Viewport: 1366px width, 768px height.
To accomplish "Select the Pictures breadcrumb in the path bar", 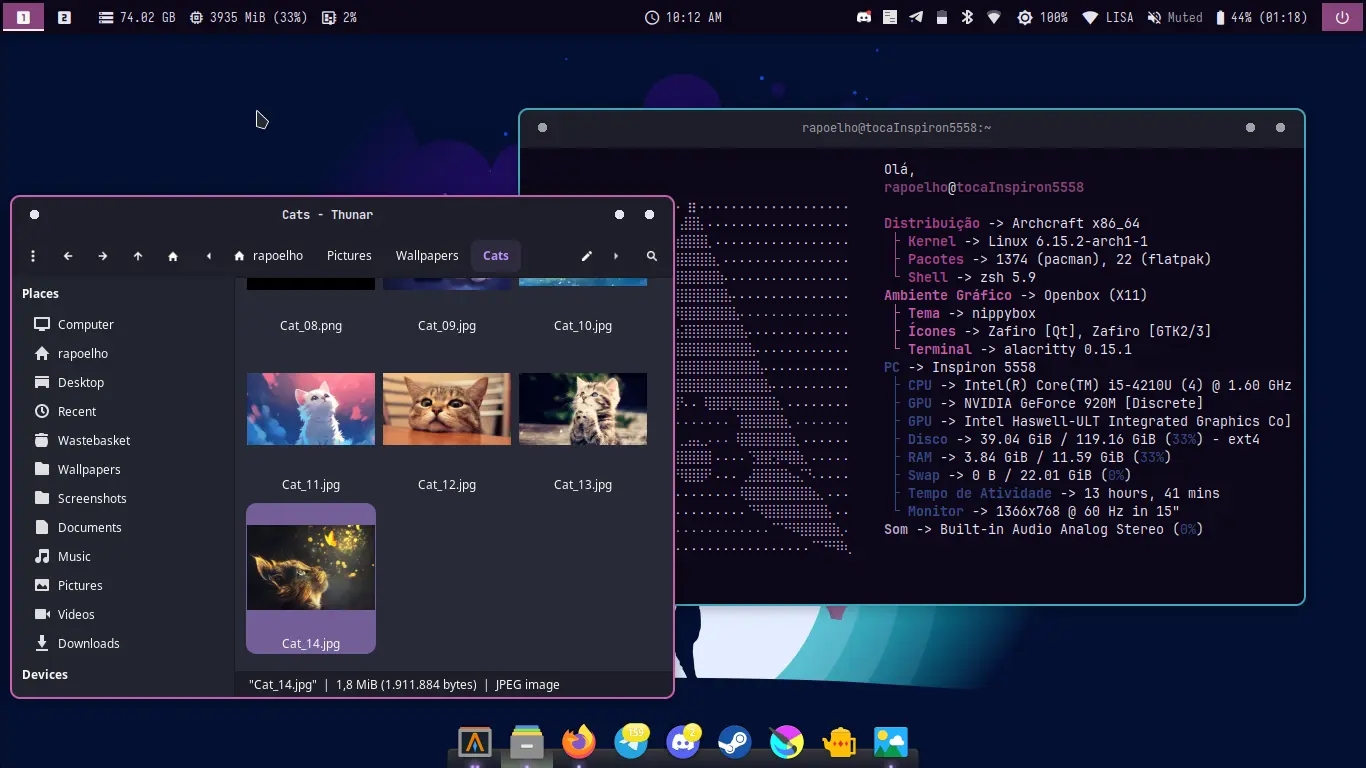I will coord(349,256).
